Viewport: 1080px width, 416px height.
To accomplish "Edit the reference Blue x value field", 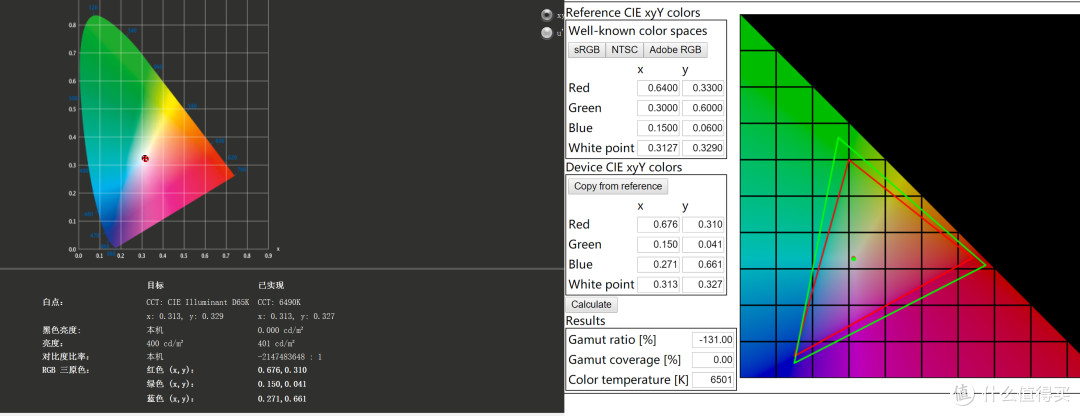I will click(x=658, y=128).
